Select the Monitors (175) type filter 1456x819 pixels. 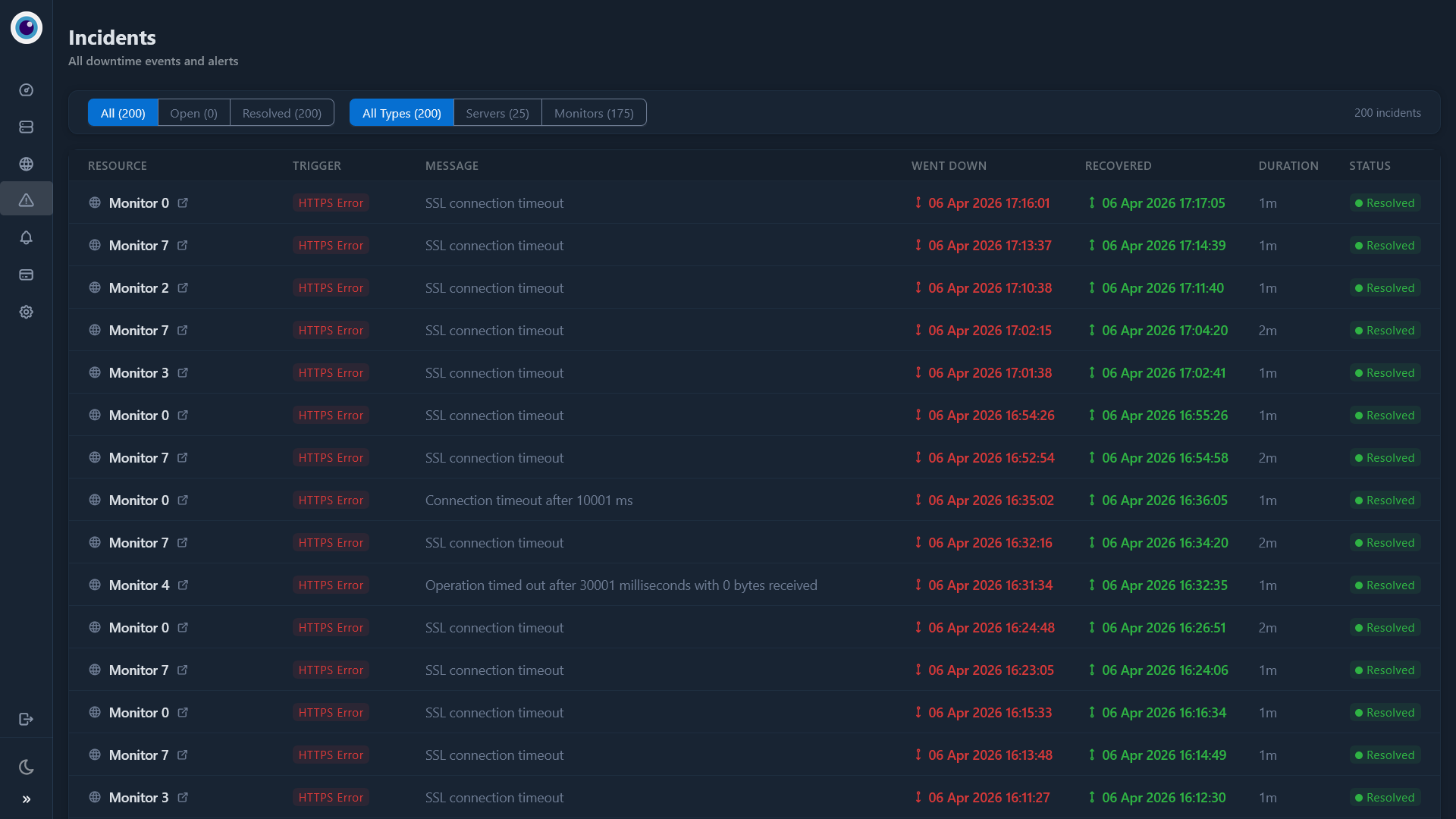593,113
